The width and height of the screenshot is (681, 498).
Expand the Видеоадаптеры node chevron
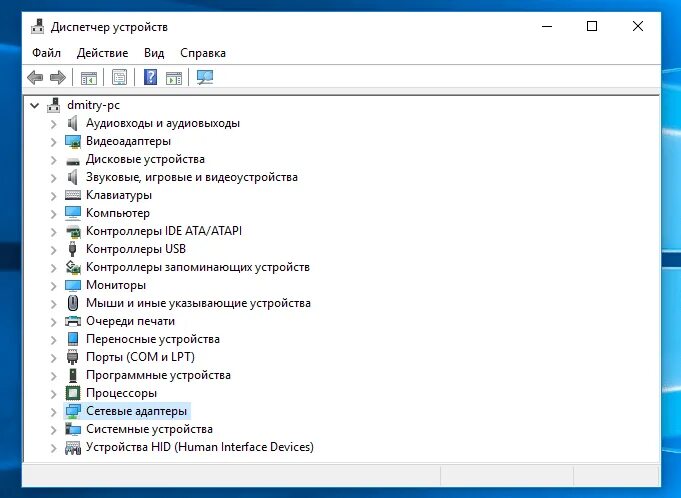53,142
